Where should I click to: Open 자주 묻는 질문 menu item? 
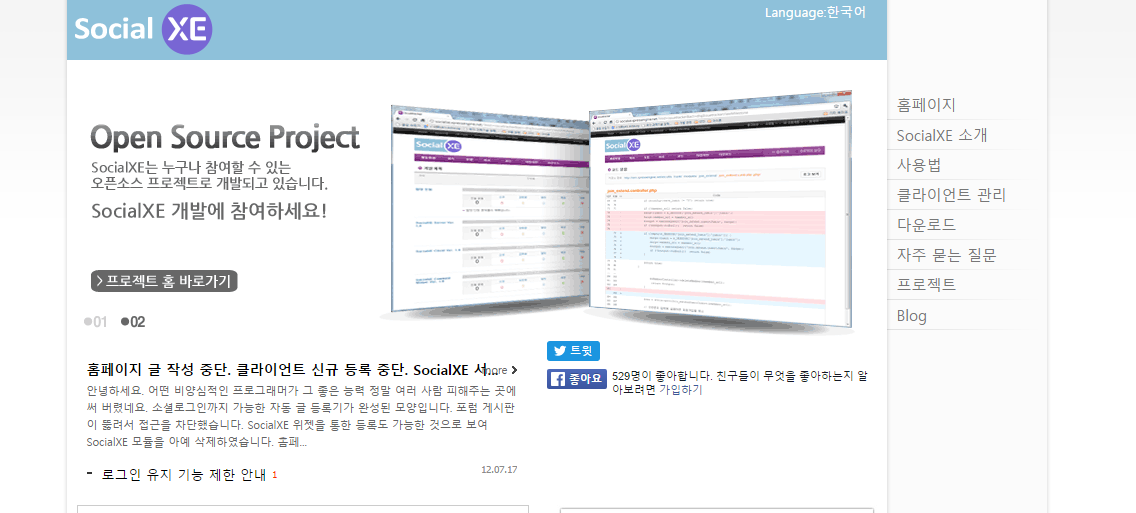946,255
